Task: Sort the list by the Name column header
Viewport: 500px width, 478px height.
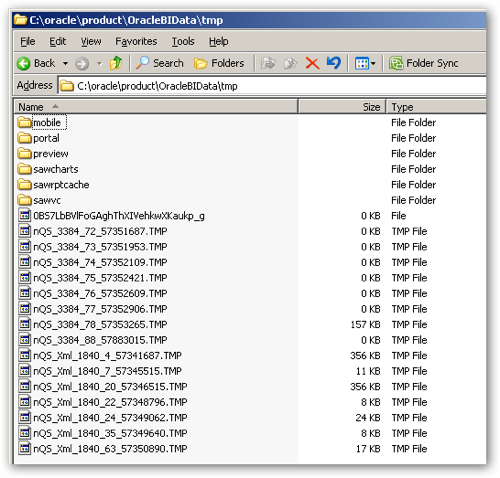Action: (156, 107)
